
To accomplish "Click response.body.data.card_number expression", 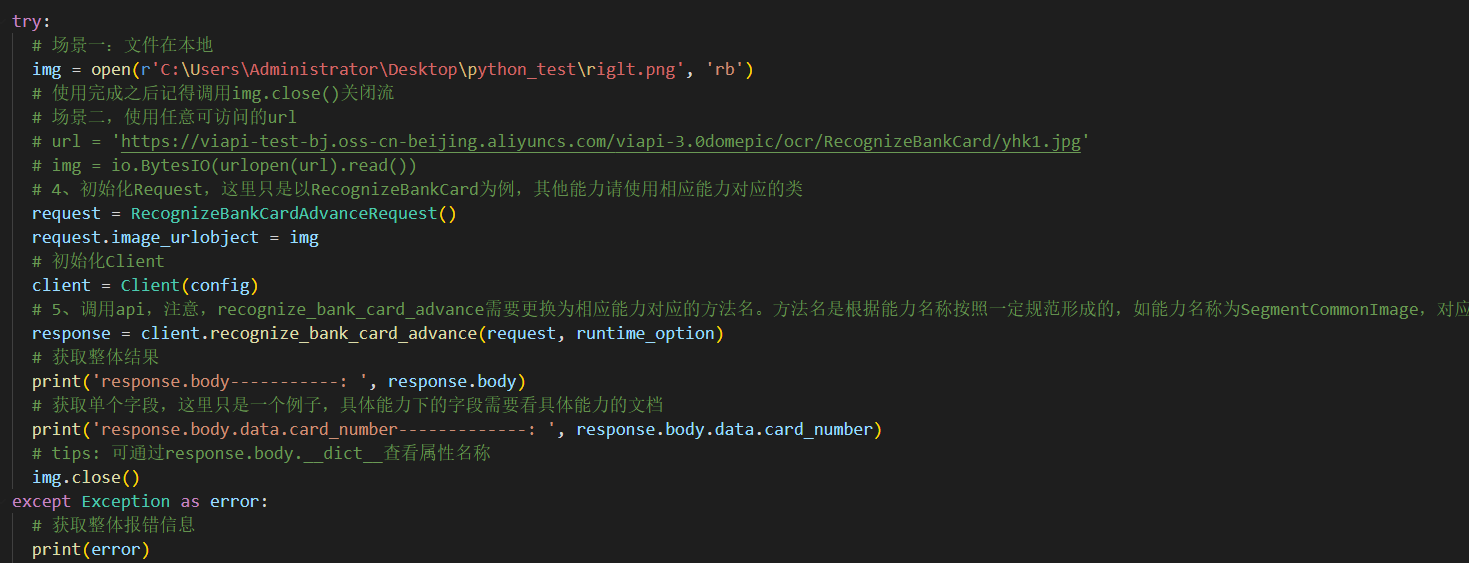I will (724, 429).
